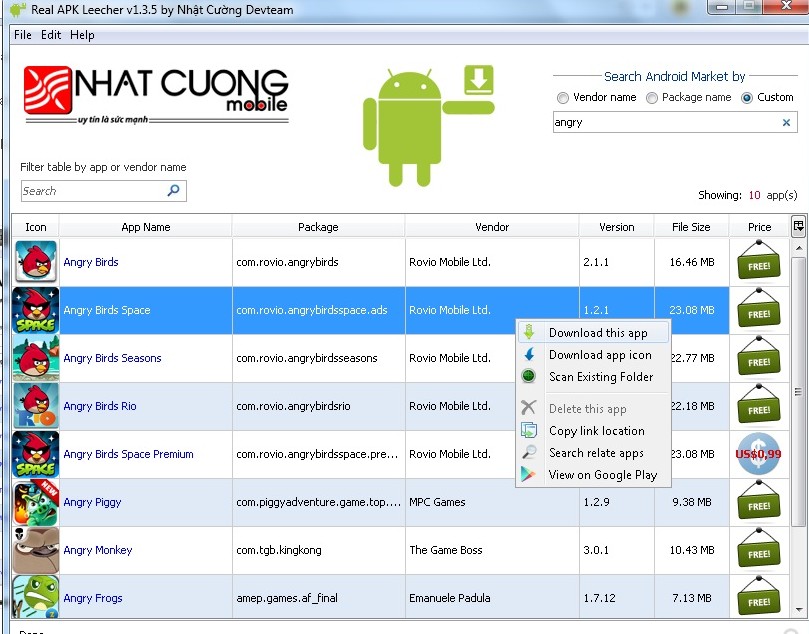The width and height of the screenshot is (809, 634).
Task: Click the magnifier icon in filter box
Action: (x=173, y=190)
